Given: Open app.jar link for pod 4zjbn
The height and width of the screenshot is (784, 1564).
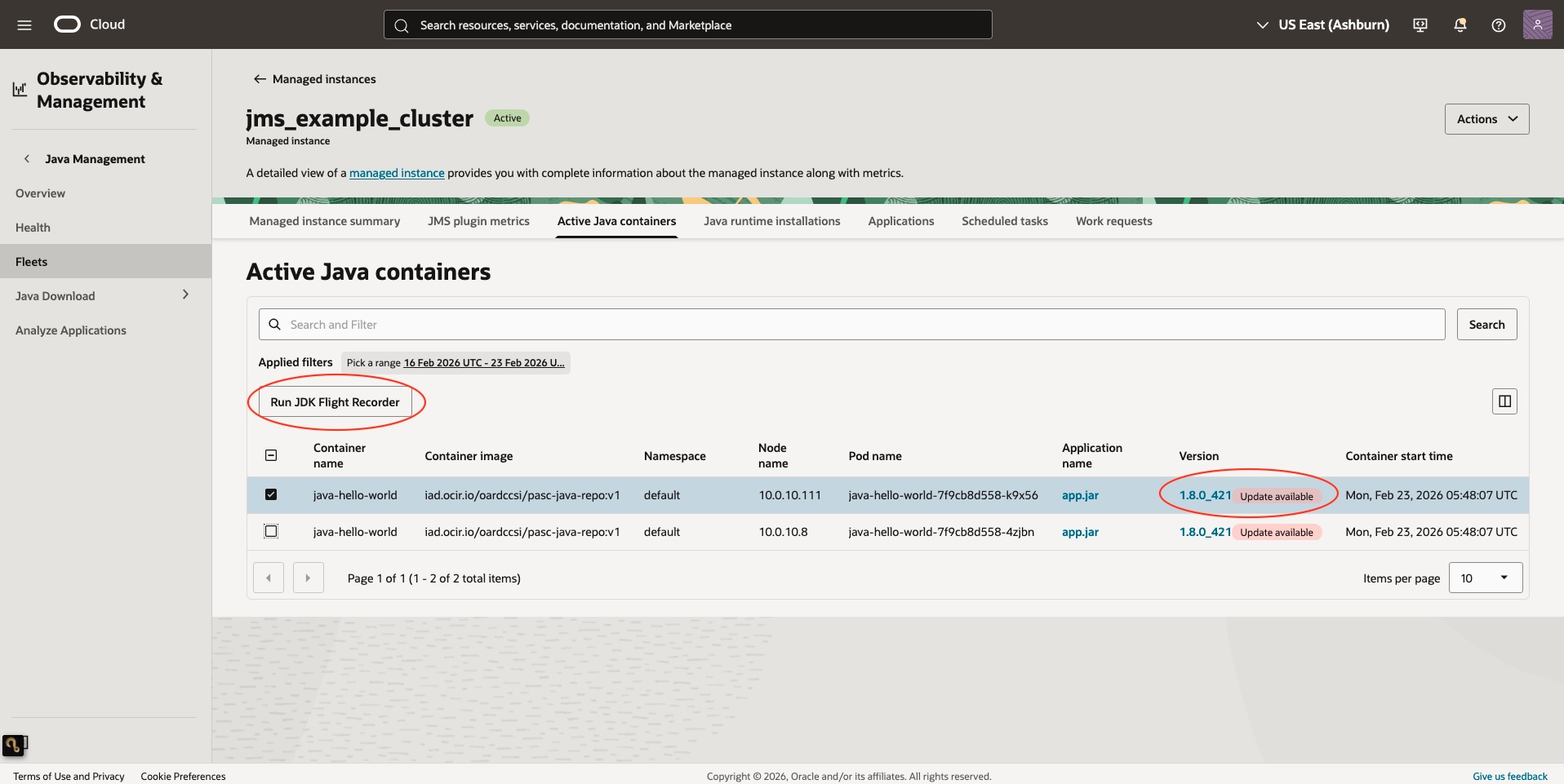Looking at the screenshot, I should pos(1080,532).
